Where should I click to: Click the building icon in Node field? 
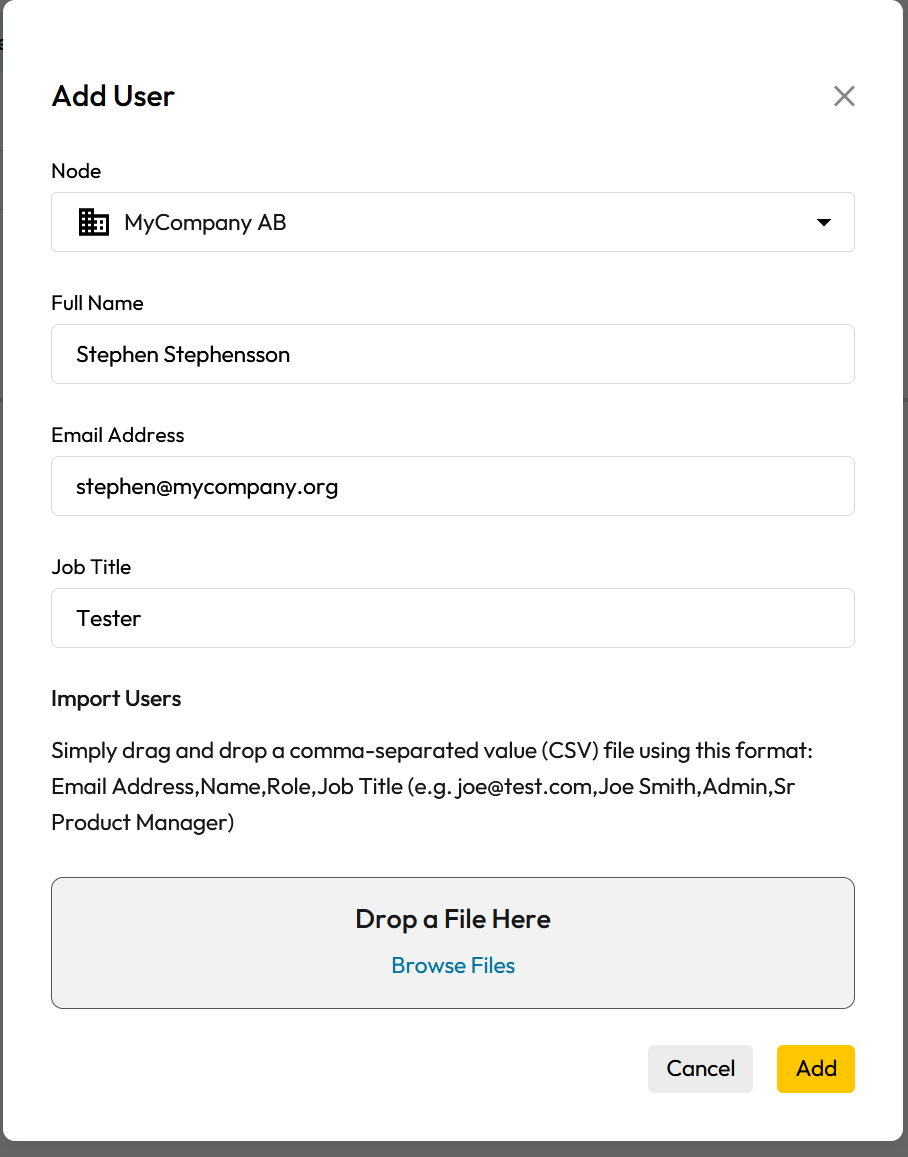point(94,222)
